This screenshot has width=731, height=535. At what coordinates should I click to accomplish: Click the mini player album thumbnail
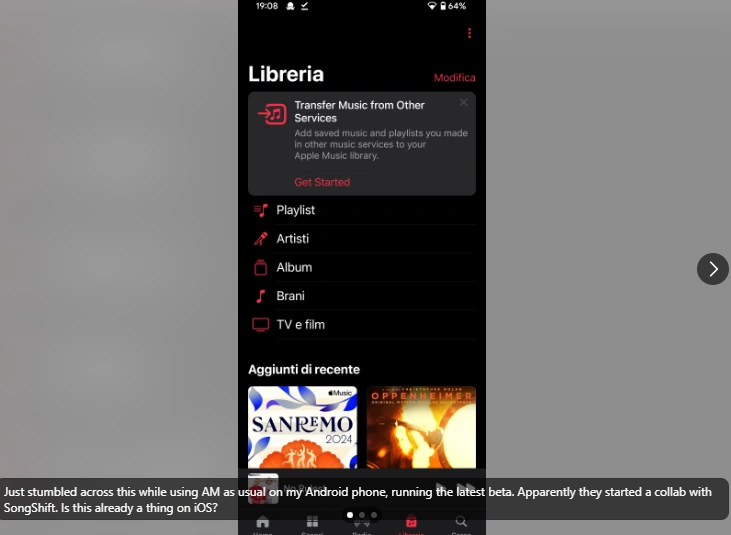click(x=263, y=488)
